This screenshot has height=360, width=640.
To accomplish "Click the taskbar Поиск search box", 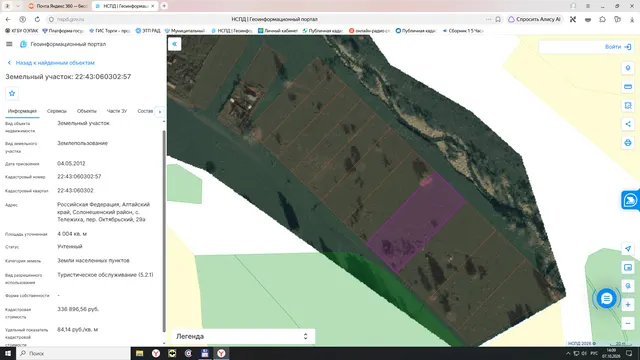I will 73,353.
